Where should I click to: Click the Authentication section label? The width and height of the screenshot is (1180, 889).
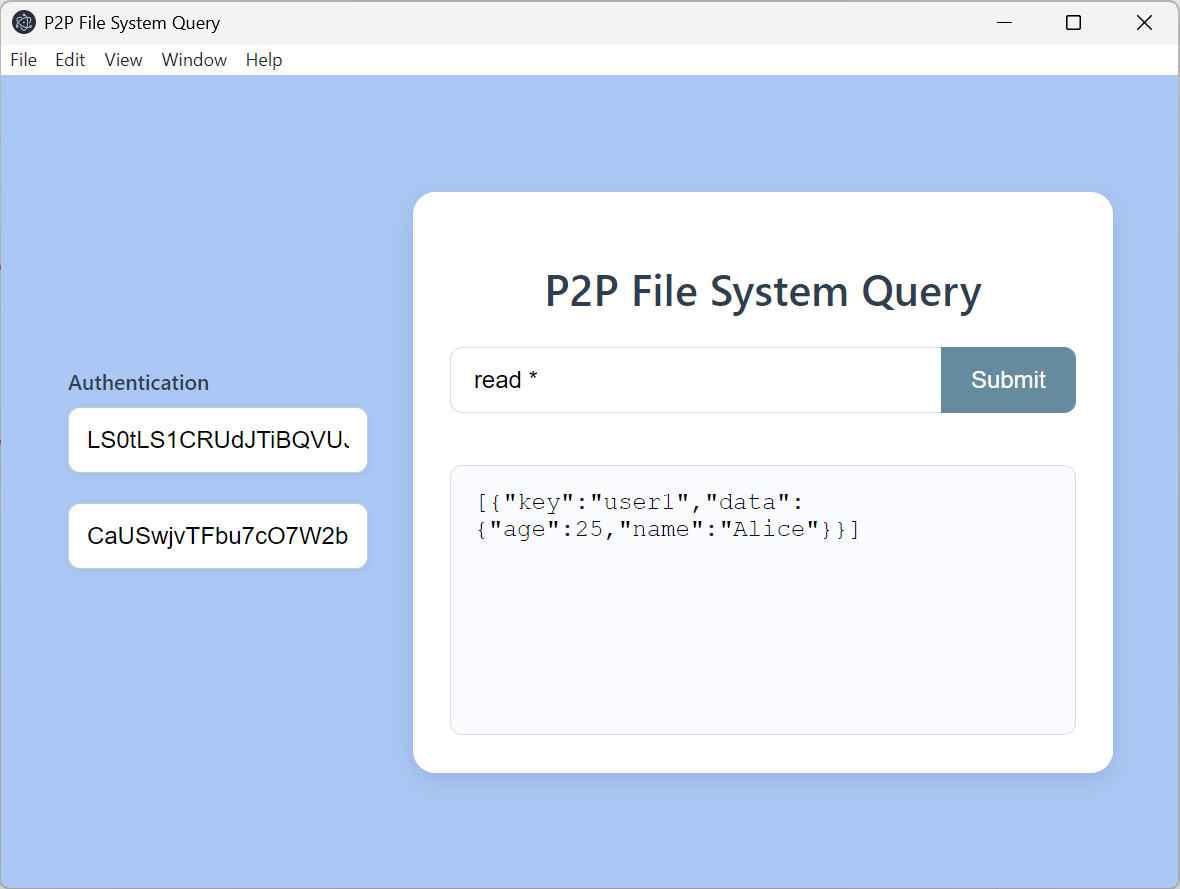(x=138, y=382)
